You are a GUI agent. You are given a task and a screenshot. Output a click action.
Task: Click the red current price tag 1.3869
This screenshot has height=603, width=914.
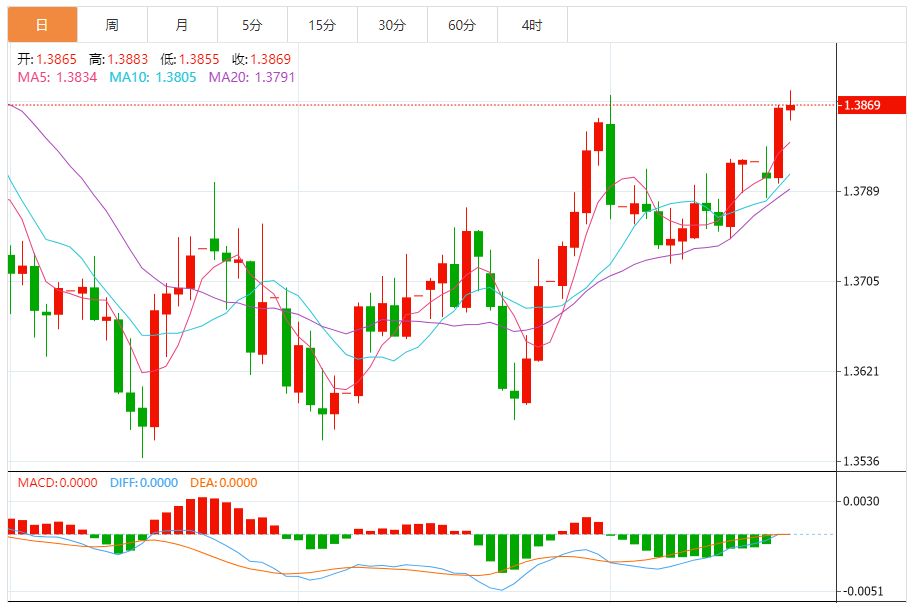[x=872, y=105]
